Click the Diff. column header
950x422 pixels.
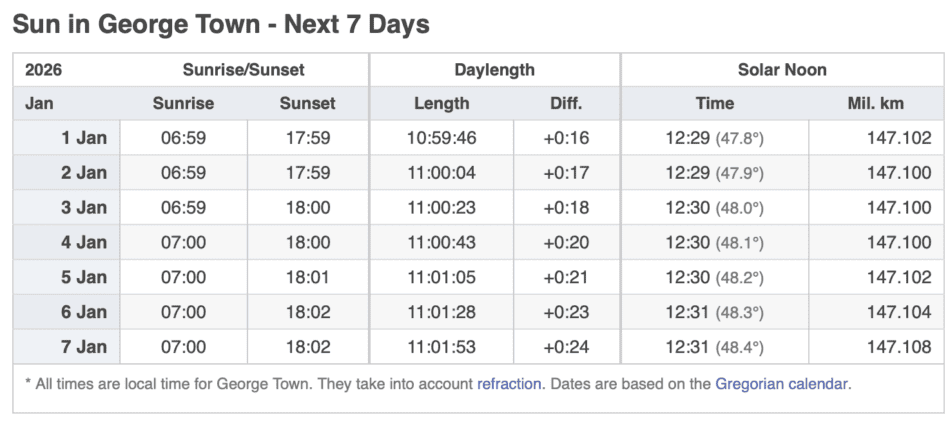click(x=566, y=103)
